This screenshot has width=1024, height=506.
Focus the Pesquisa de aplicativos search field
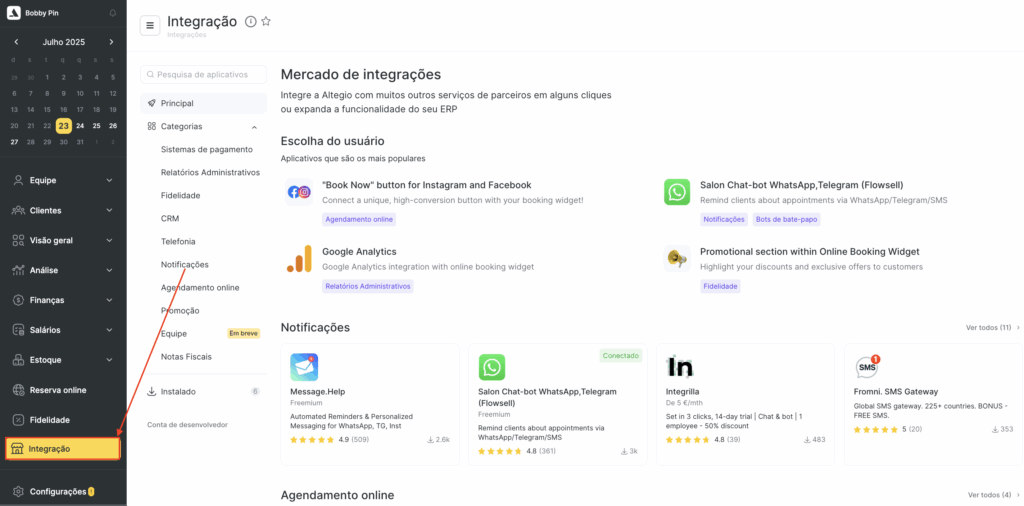(203, 74)
